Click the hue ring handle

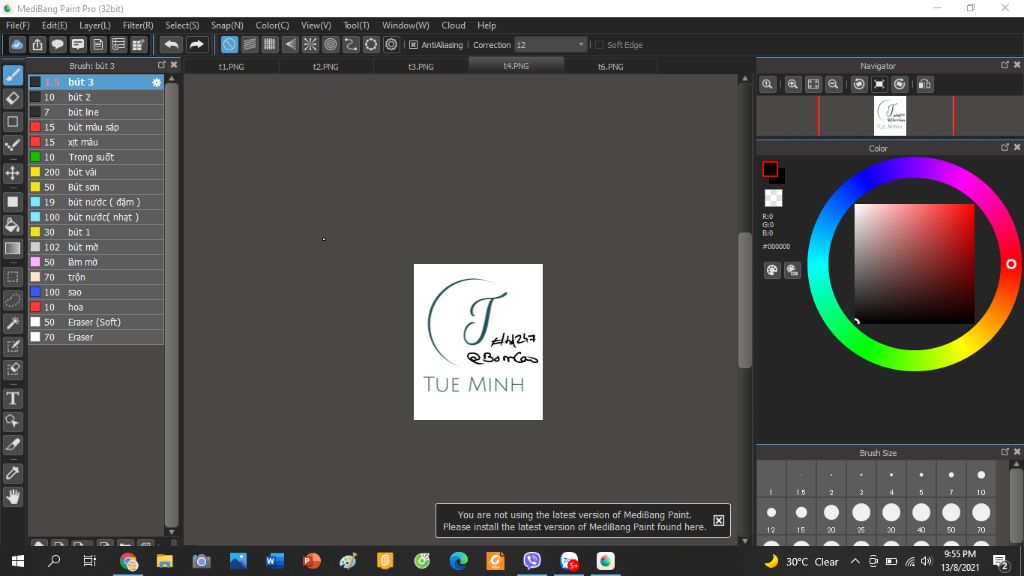1011,264
